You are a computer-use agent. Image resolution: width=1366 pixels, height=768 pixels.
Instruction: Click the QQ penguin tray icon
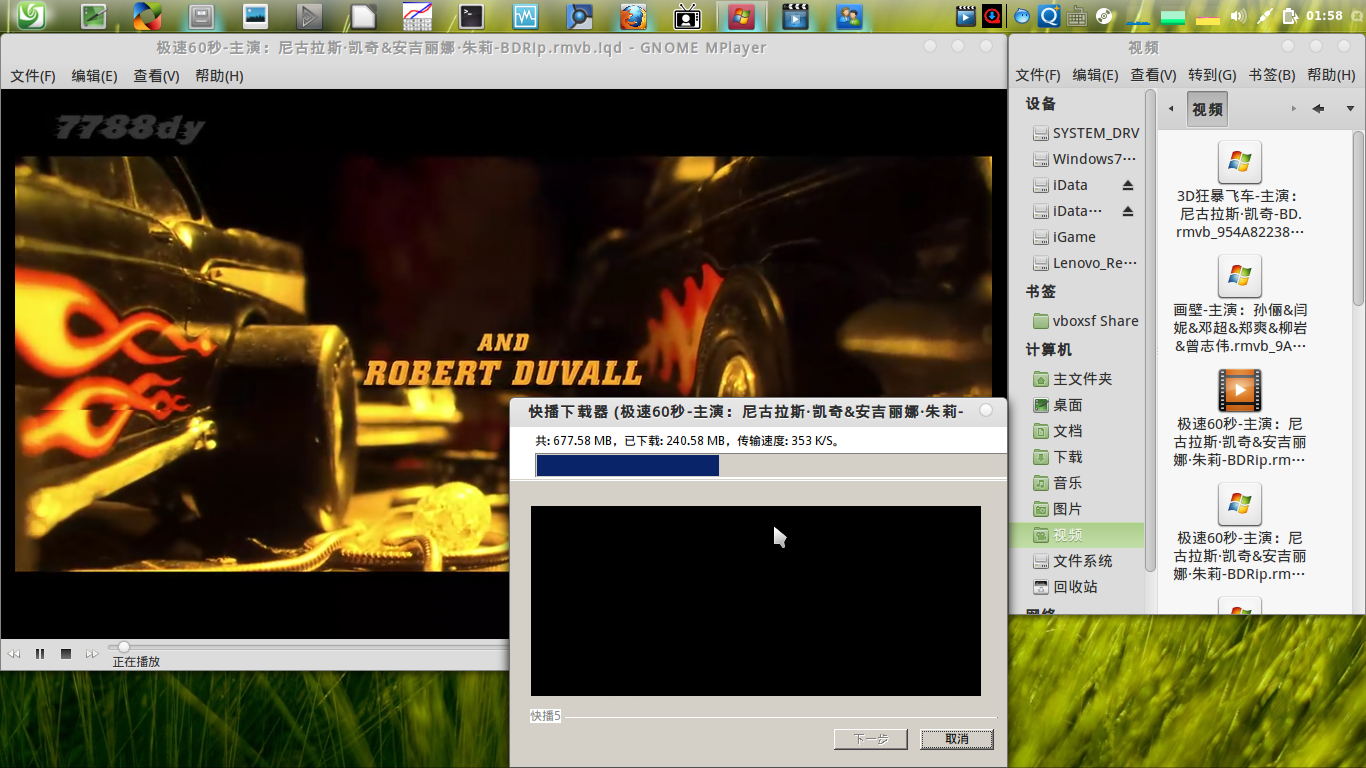point(1022,16)
